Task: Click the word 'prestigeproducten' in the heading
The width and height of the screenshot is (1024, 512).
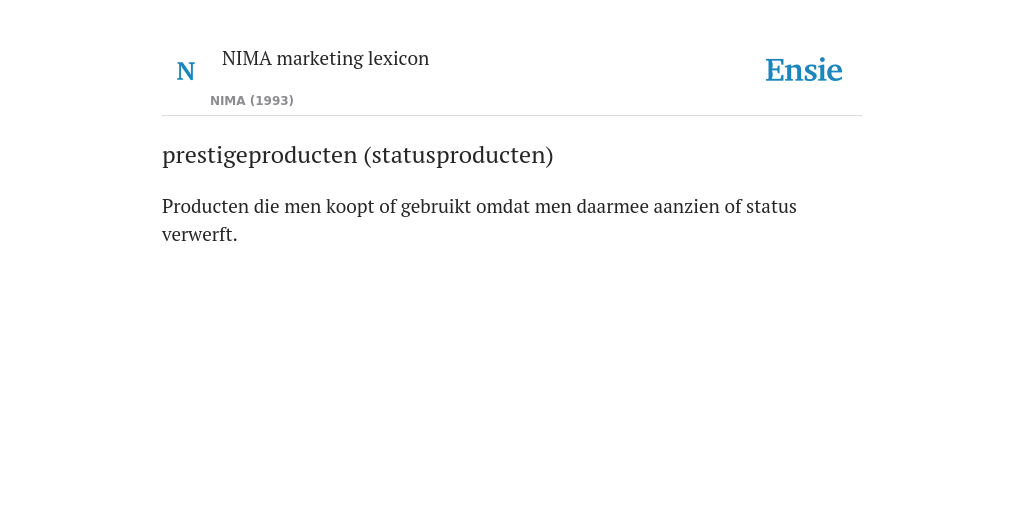Action: click(x=260, y=155)
